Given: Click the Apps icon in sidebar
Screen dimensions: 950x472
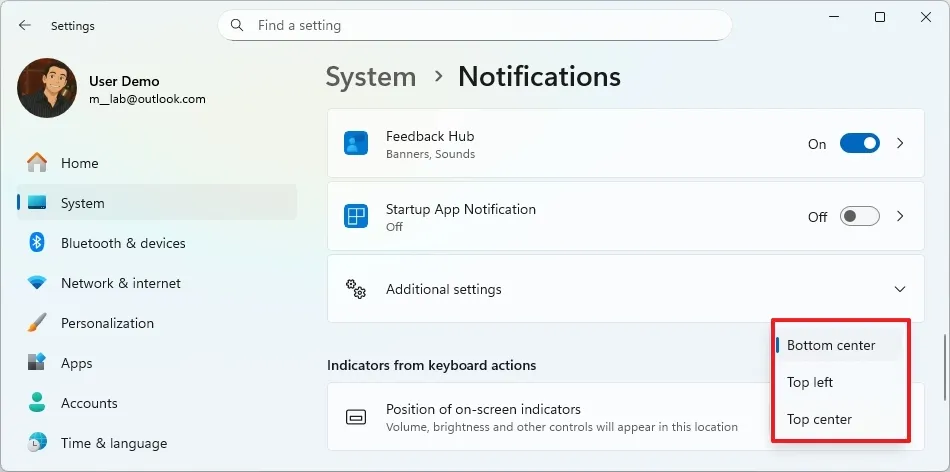Looking at the screenshot, I should [37, 363].
